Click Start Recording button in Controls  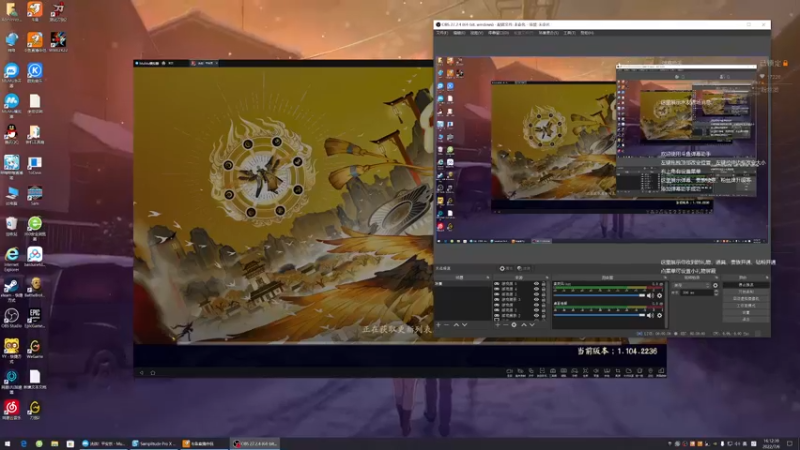click(746, 292)
